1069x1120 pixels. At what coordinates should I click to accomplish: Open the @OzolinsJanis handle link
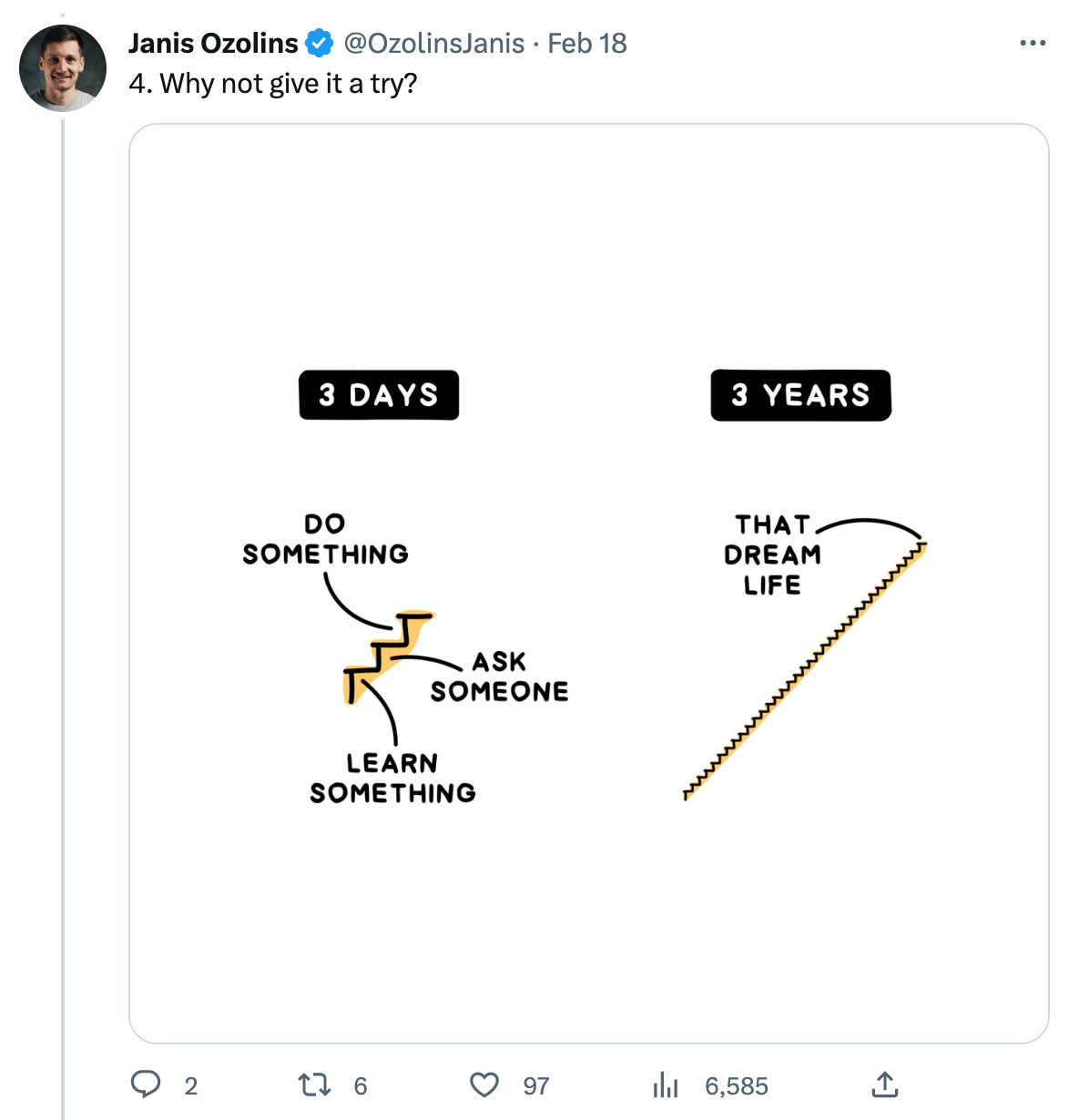(x=433, y=43)
